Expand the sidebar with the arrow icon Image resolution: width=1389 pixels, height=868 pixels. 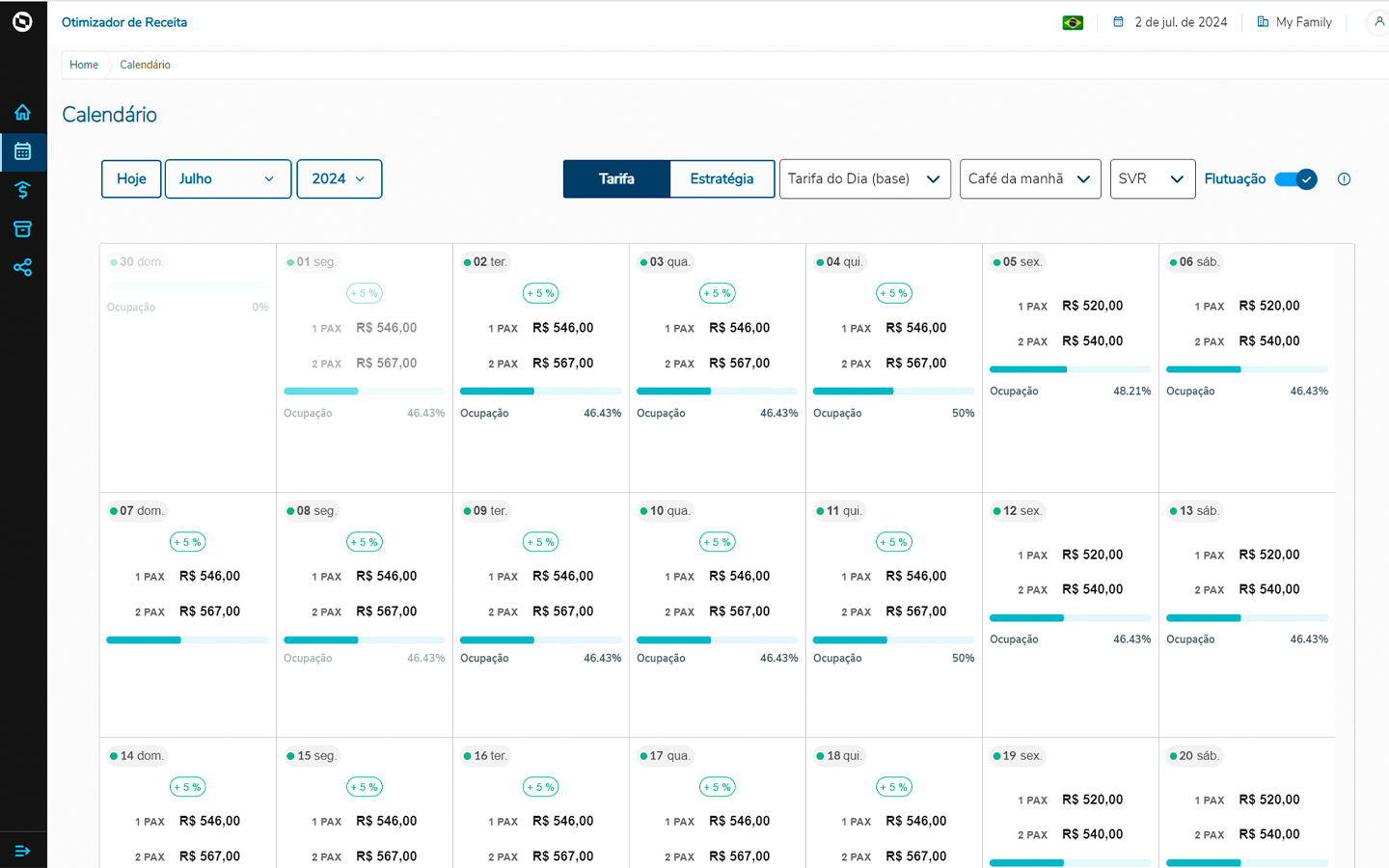[x=22, y=851]
